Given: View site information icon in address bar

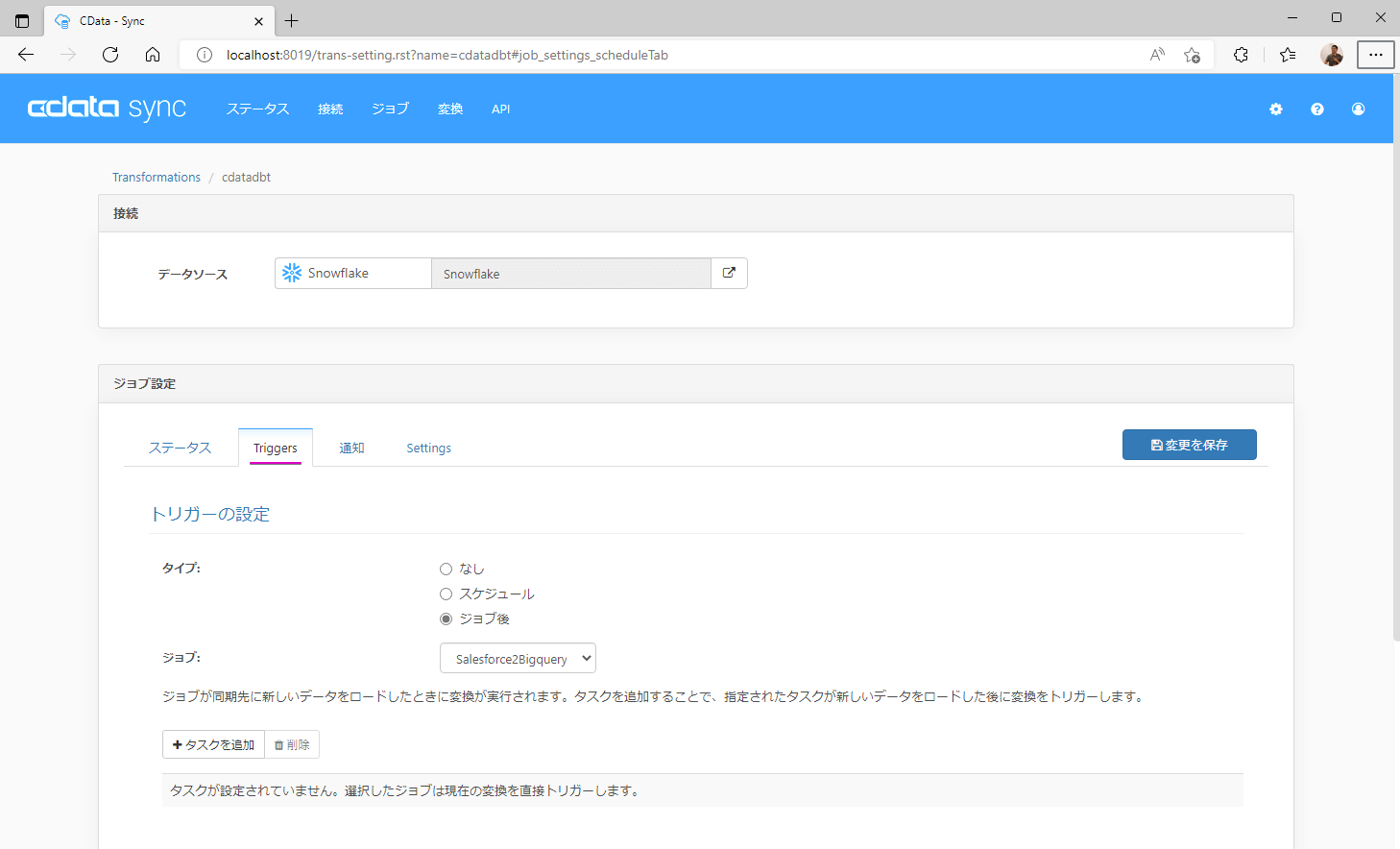Looking at the screenshot, I should pyautogui.click(x=205, y=55).
